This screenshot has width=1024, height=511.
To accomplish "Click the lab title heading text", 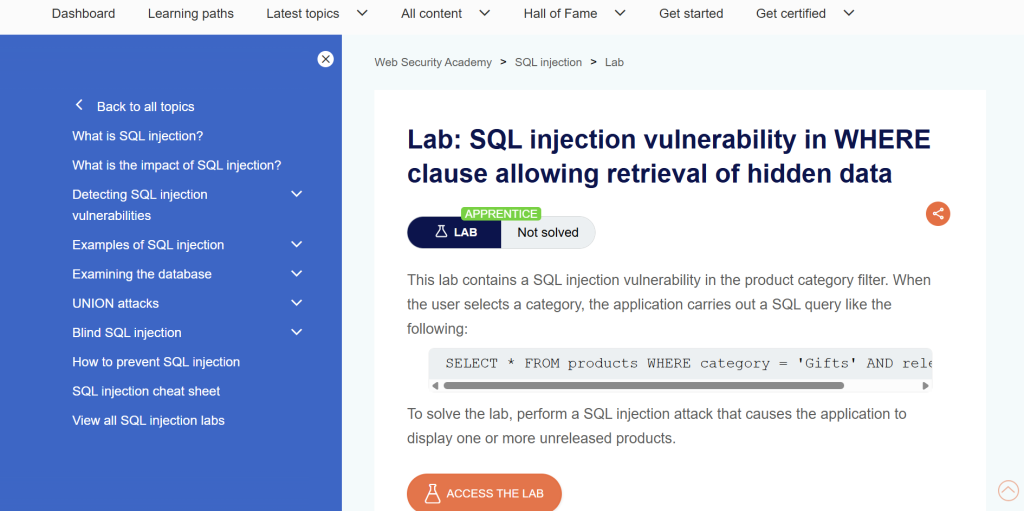I will 669,157.
